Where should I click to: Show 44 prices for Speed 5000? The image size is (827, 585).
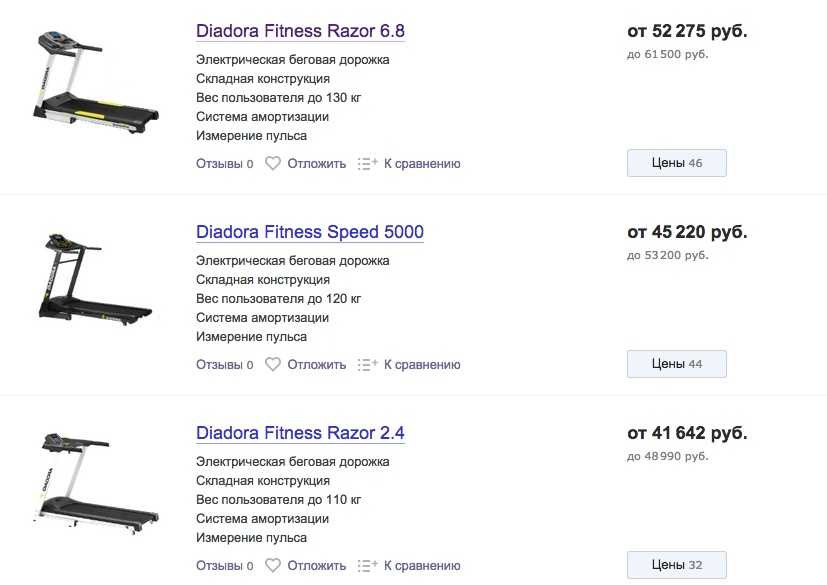(676, 364)
